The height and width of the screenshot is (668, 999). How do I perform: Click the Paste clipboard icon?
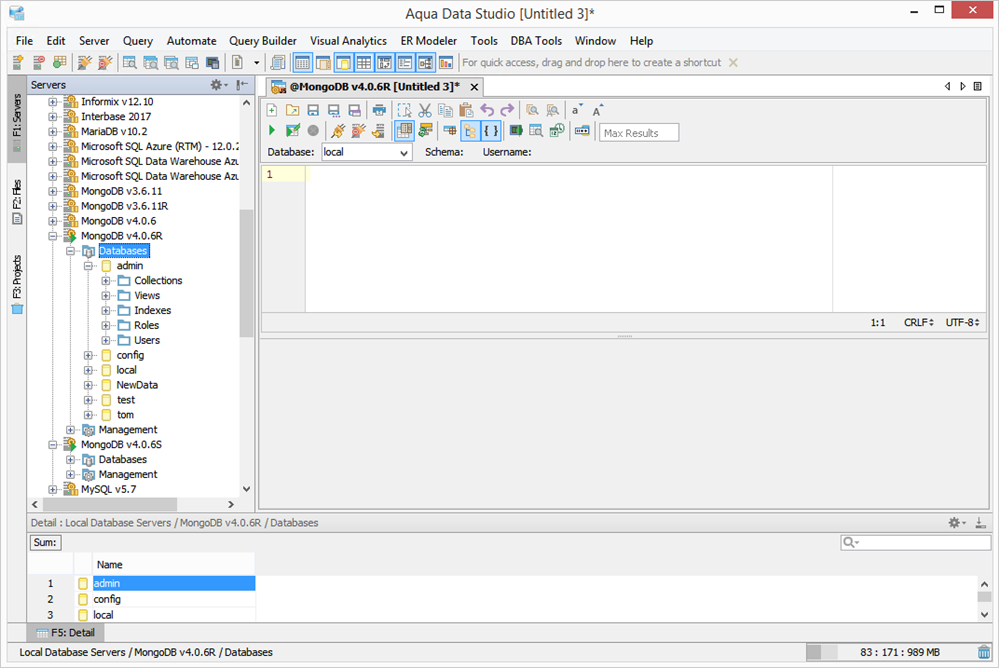tap(466, 110)
